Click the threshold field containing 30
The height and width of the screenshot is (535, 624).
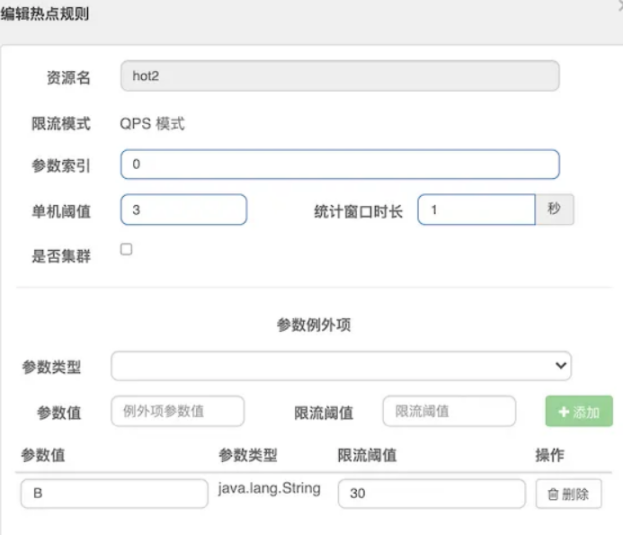pyautogui.click(x=431, y=494)
